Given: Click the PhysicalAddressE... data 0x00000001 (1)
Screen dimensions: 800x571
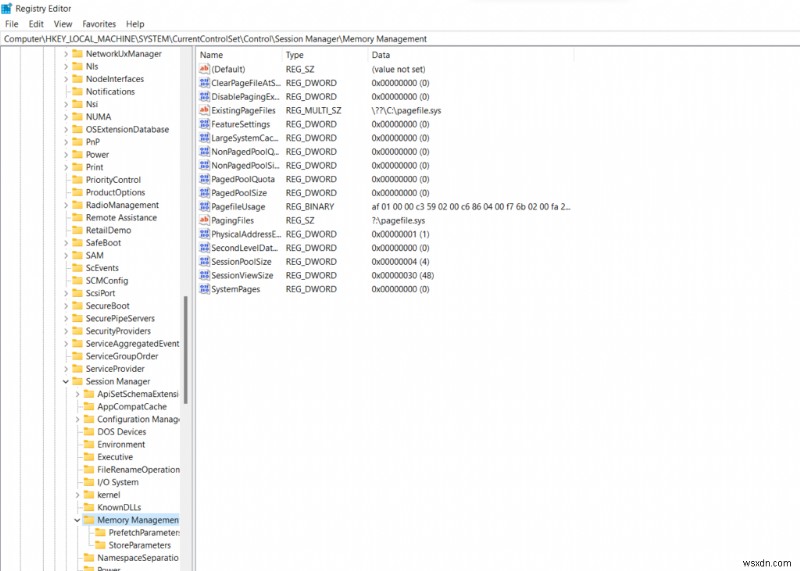Looking at the screenshot, I should tap(401, 234).
